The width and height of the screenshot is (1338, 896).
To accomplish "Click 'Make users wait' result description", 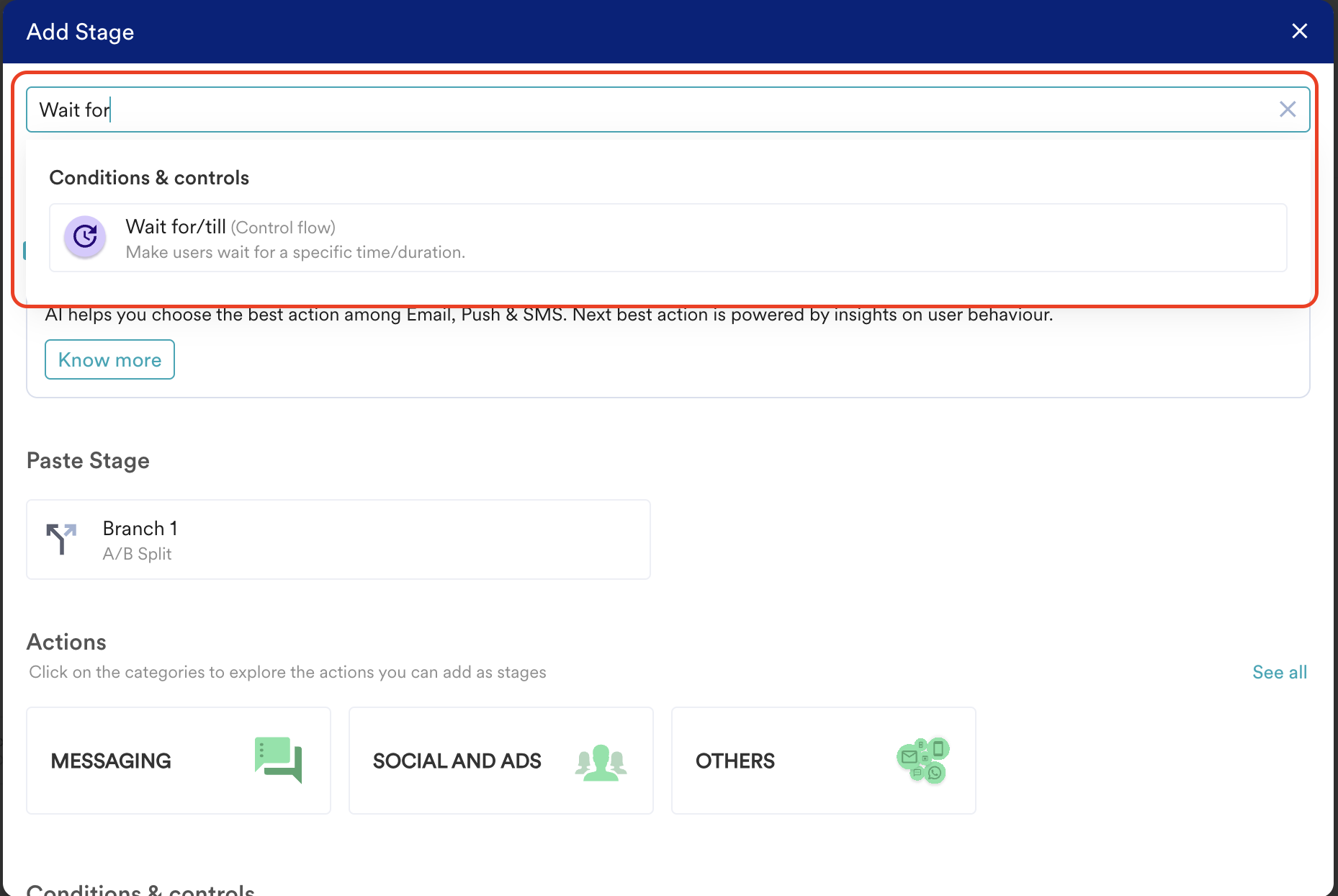I will point(295,253).
